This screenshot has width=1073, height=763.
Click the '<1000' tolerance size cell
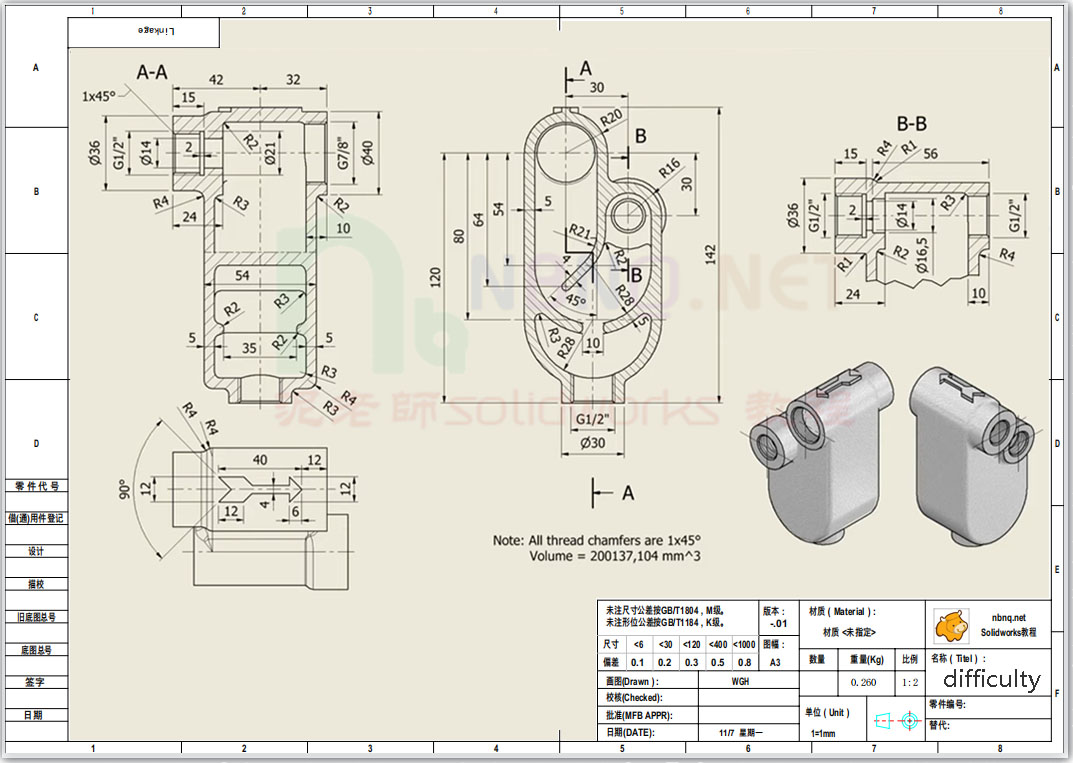pyautogui.click(x=744, y=645)
